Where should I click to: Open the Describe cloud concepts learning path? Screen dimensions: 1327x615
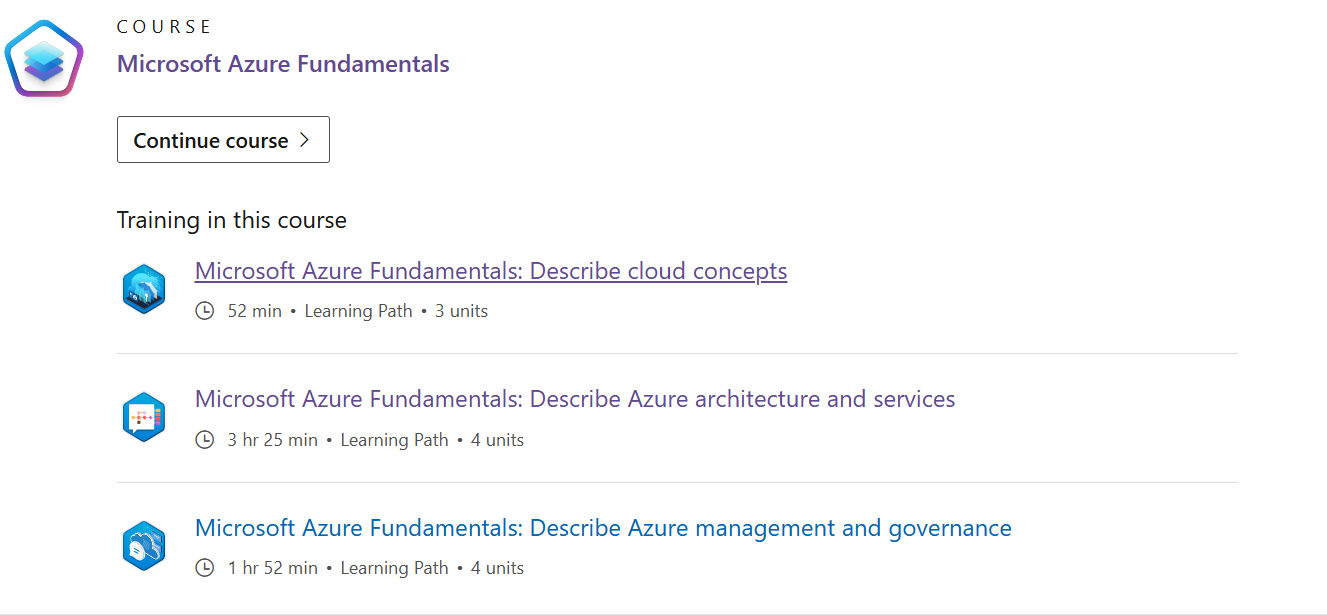pyautogui.click(x=491, y=271)
